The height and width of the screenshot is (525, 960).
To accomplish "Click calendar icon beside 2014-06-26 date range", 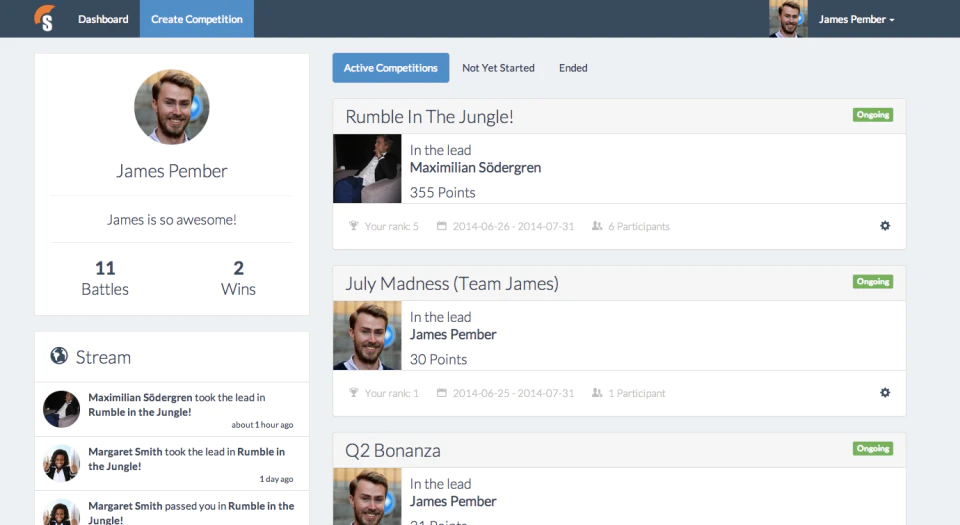I will [x=441, y=226].
